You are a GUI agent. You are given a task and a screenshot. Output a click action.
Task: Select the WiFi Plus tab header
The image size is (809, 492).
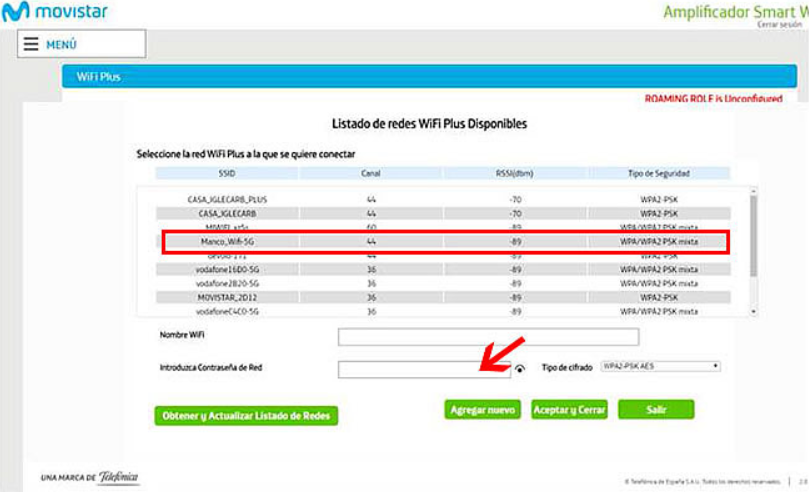pyautogui.click(x=98, y=77)
